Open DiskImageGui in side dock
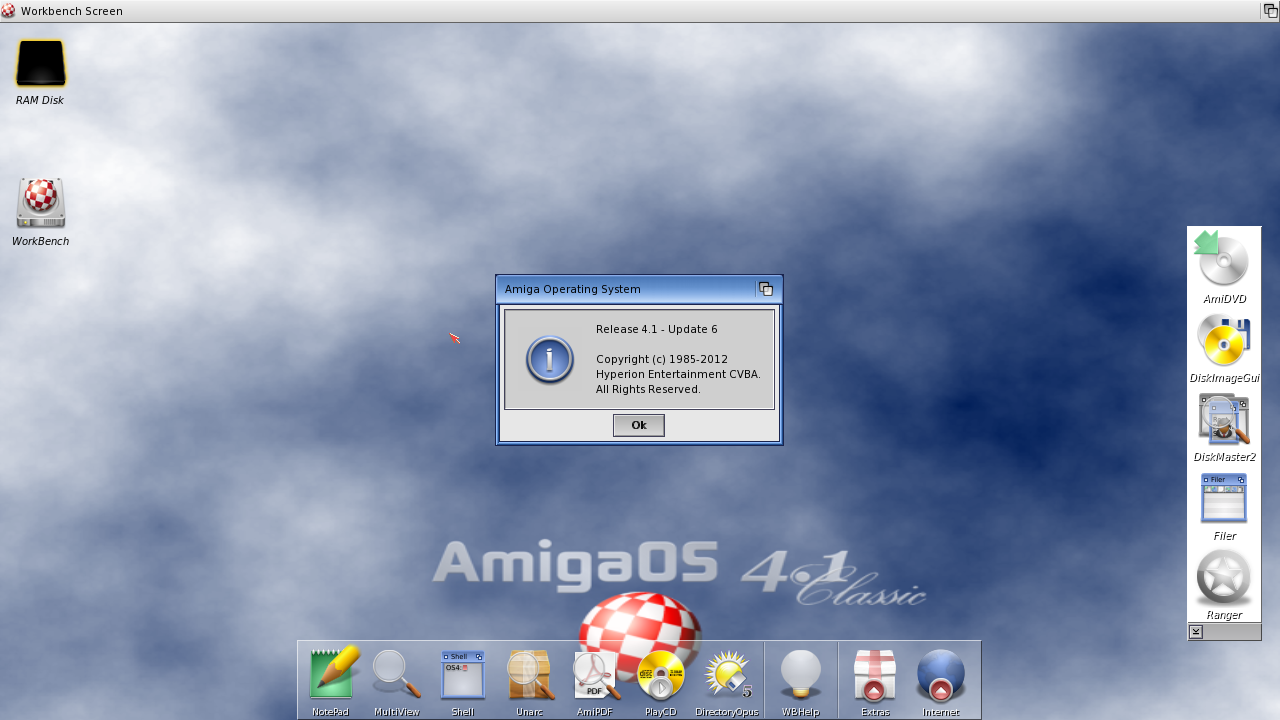 tap(1224, 340)
